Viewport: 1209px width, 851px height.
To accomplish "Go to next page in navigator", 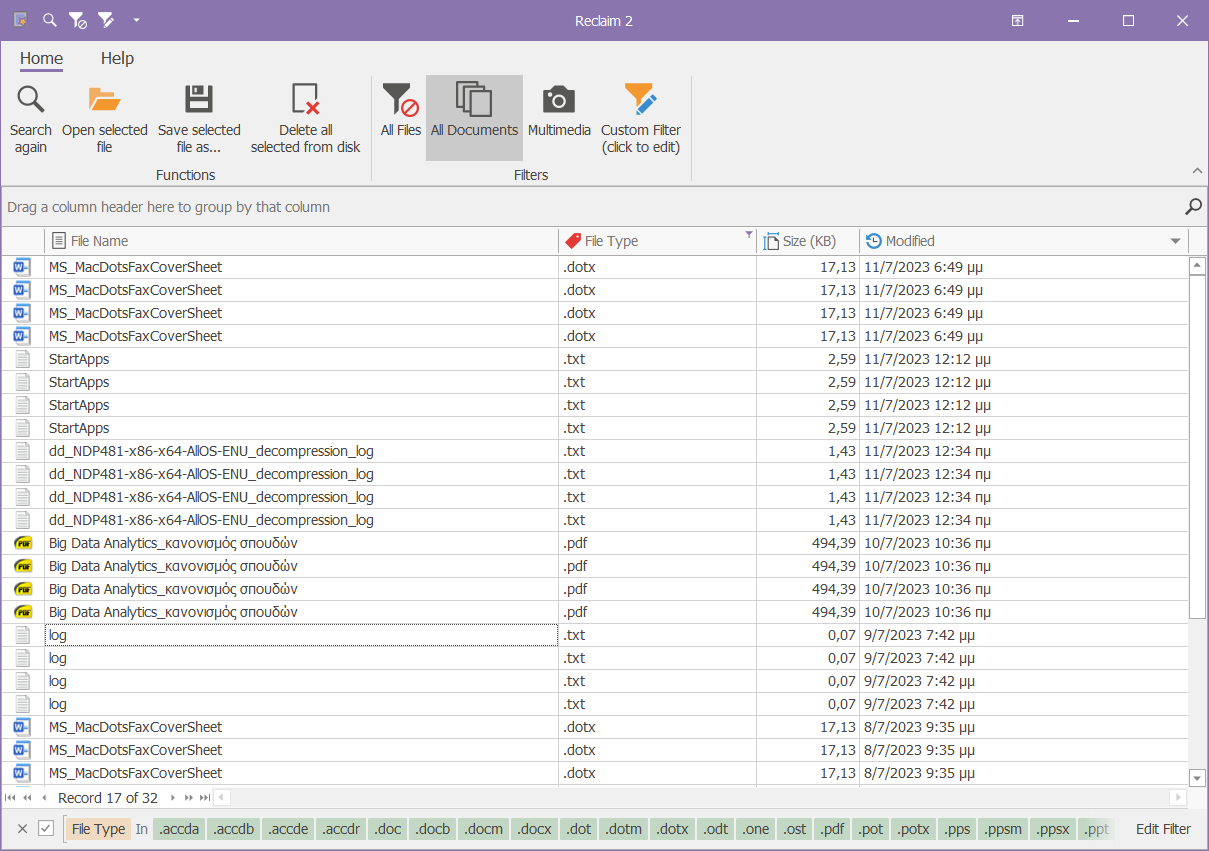I will (188, 798).
